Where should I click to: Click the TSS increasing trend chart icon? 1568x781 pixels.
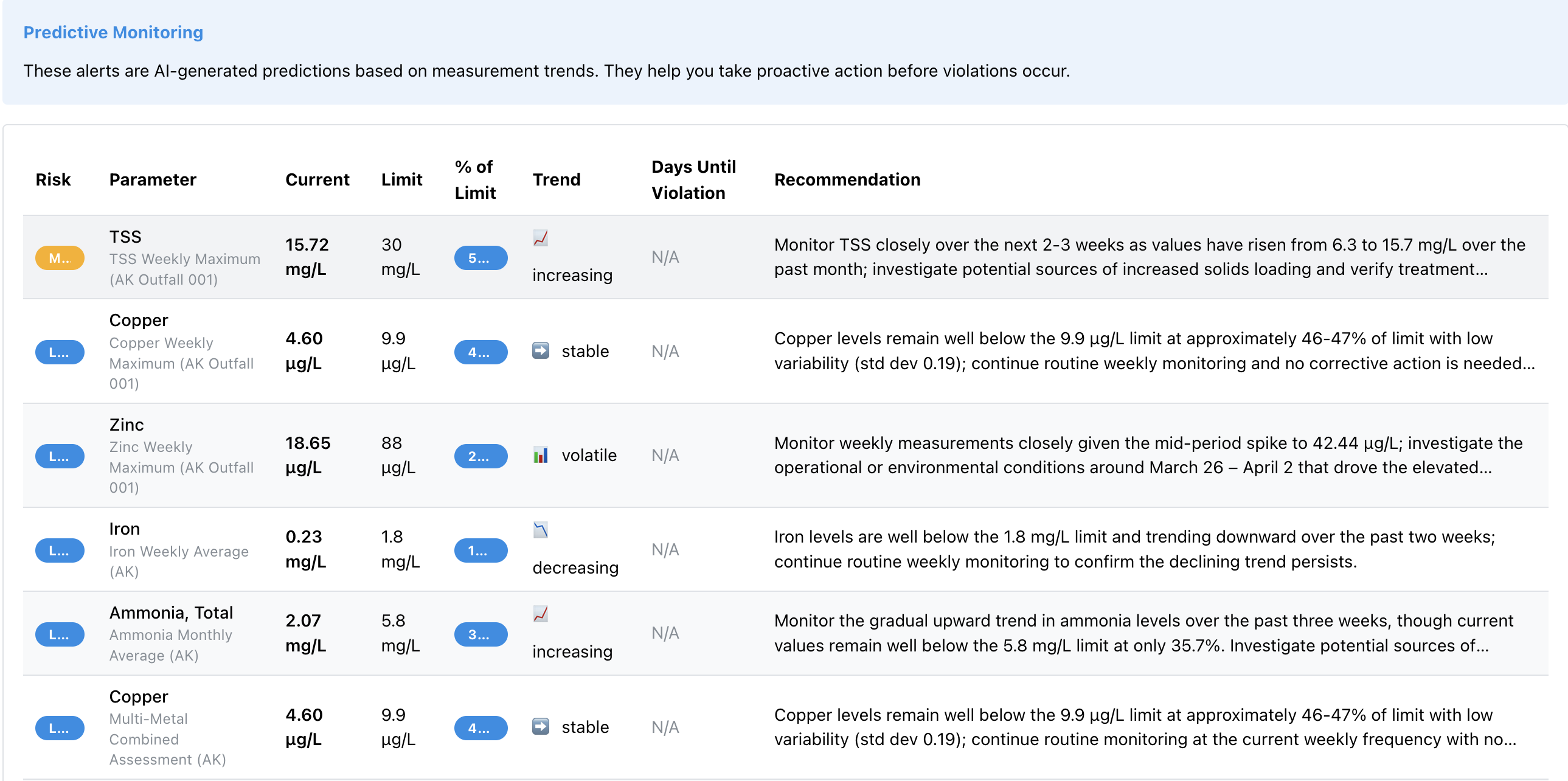[x=541, y=238]
